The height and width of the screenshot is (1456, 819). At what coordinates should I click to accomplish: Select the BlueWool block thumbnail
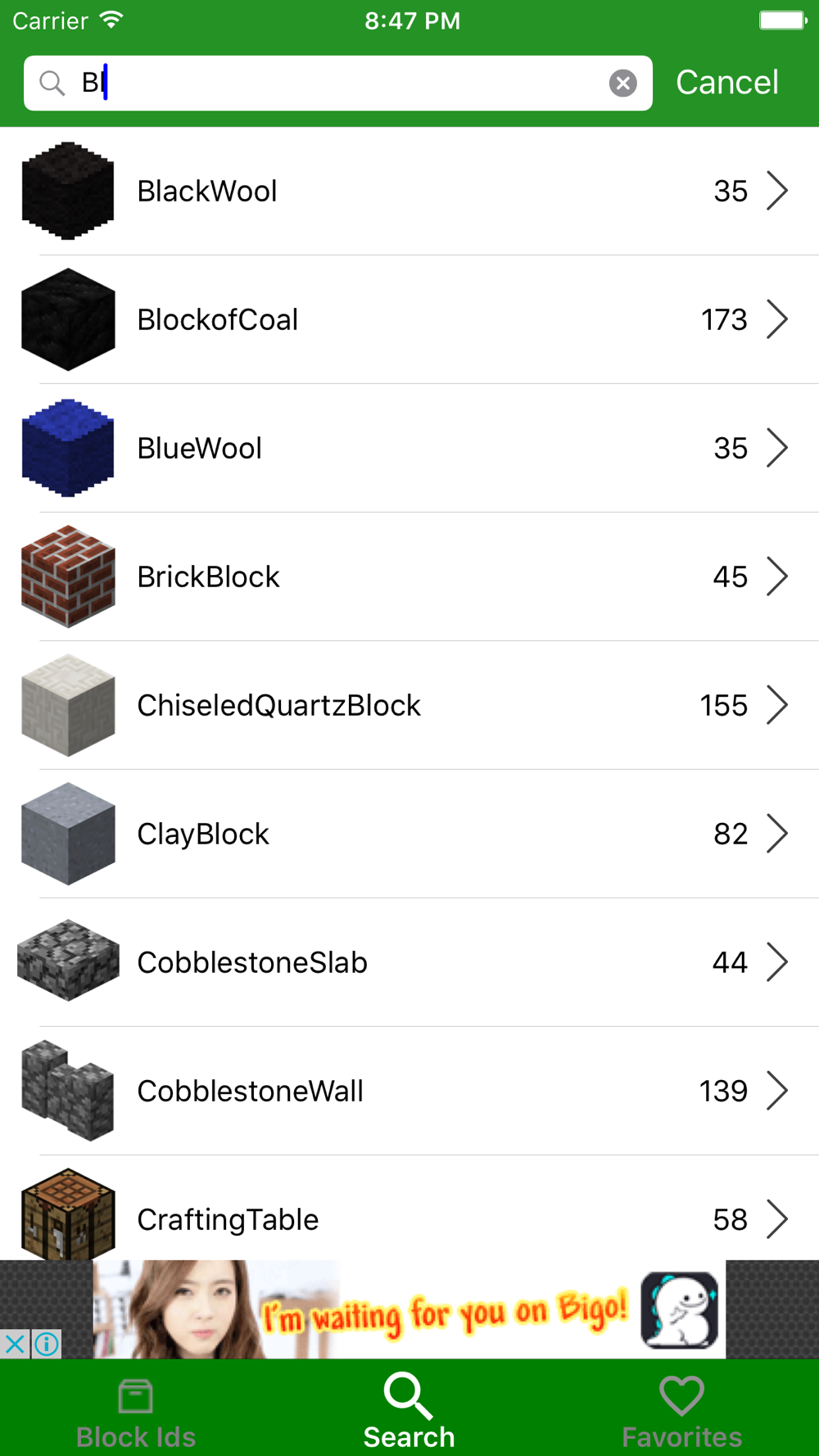click(68, 448)
